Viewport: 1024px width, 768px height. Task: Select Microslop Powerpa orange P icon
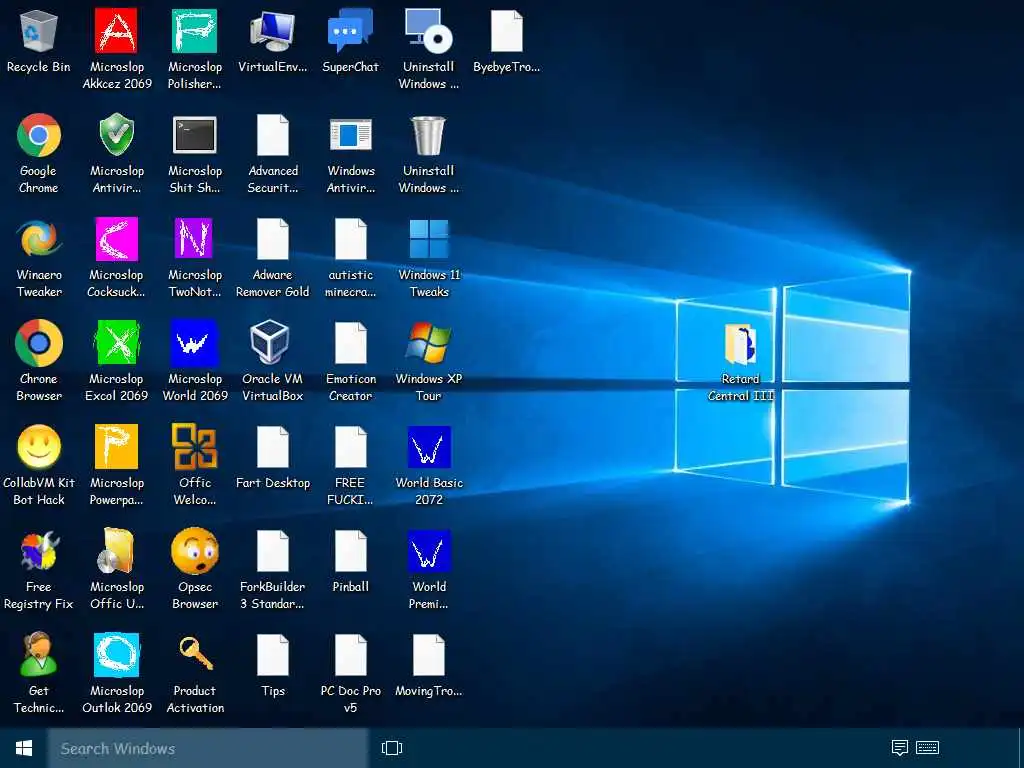(x=116, y=447)
